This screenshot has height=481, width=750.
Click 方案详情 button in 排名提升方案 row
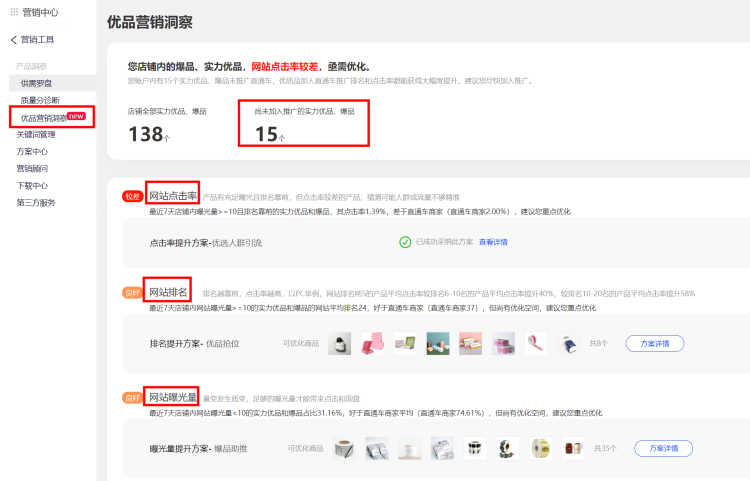point(654,343)
